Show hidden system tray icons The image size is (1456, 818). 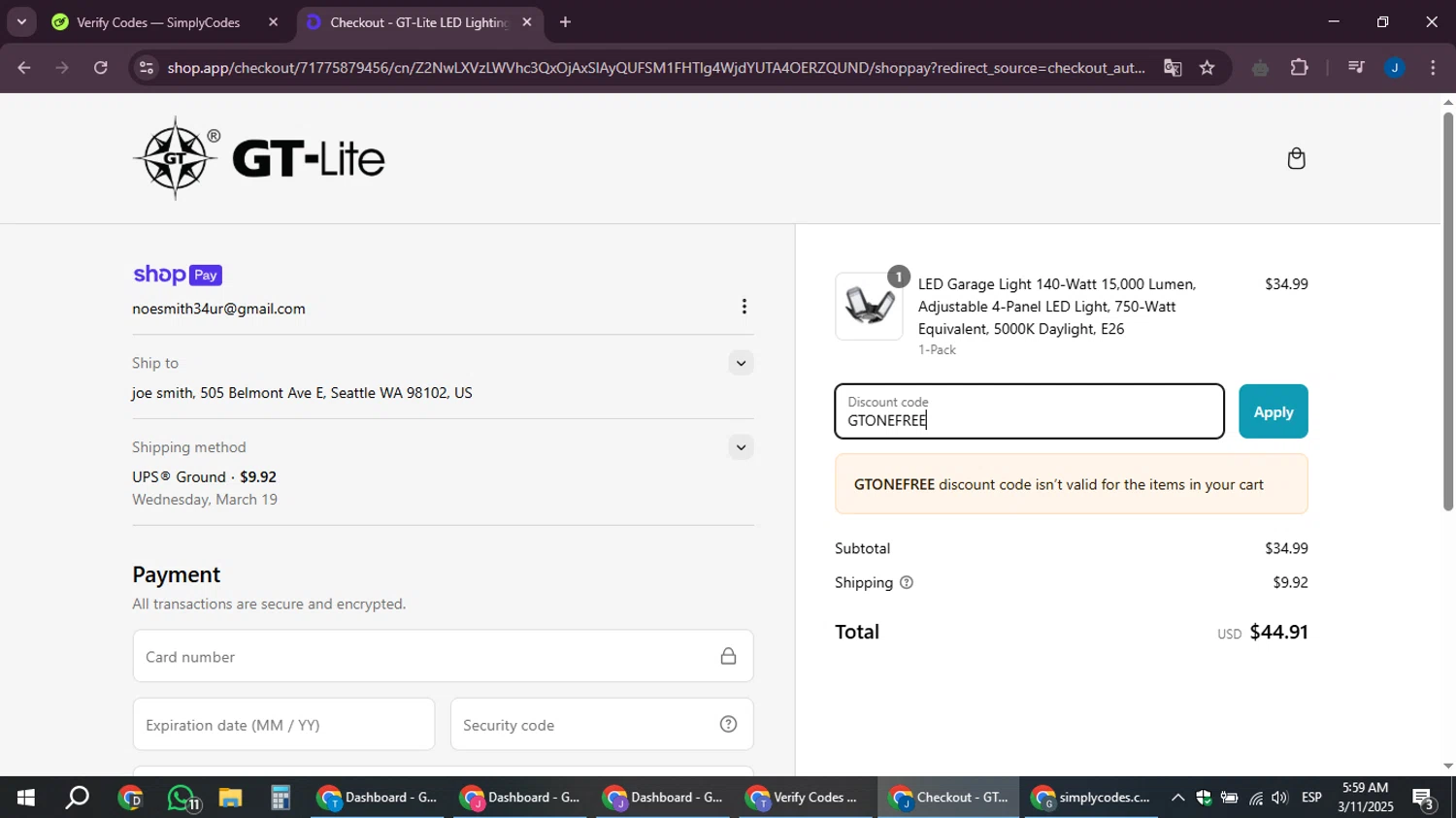[1177, 798]
